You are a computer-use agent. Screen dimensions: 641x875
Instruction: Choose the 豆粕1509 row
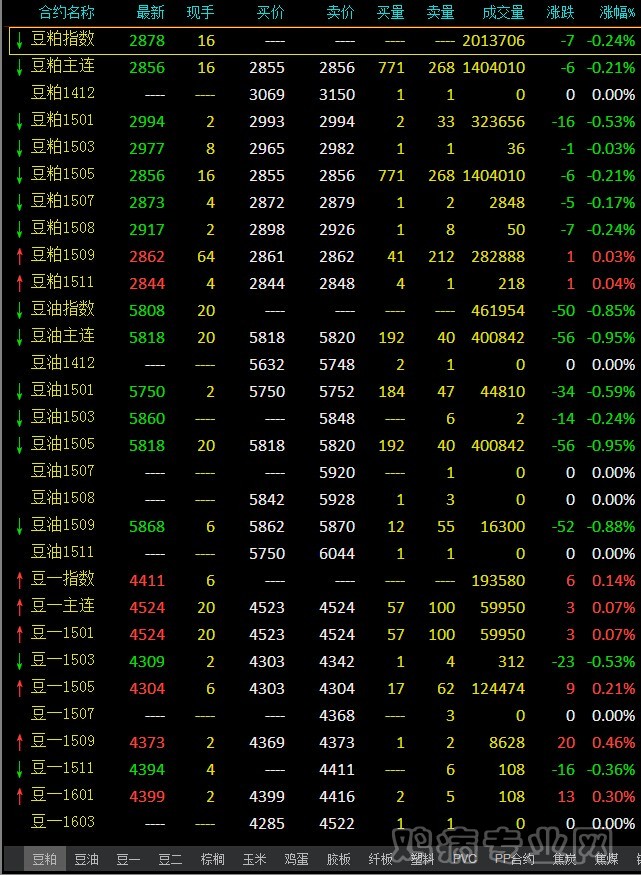coord(325,256)
